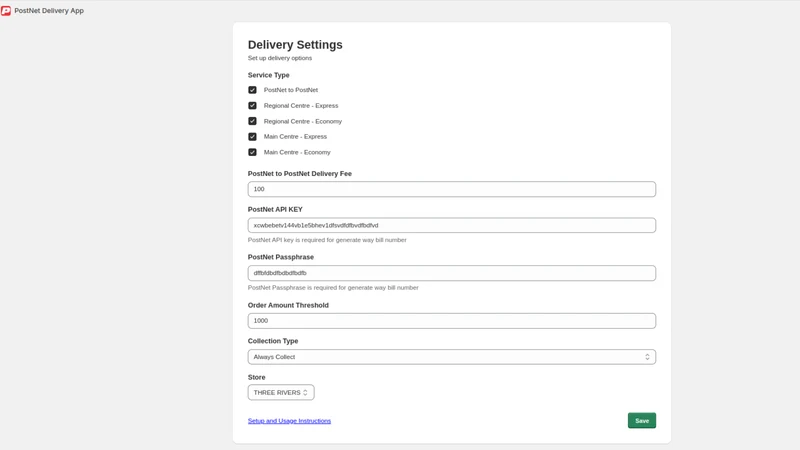Click the Order Amount Threshold label
This screenshot has width=800, height=450.
click(x=288, y=305)
